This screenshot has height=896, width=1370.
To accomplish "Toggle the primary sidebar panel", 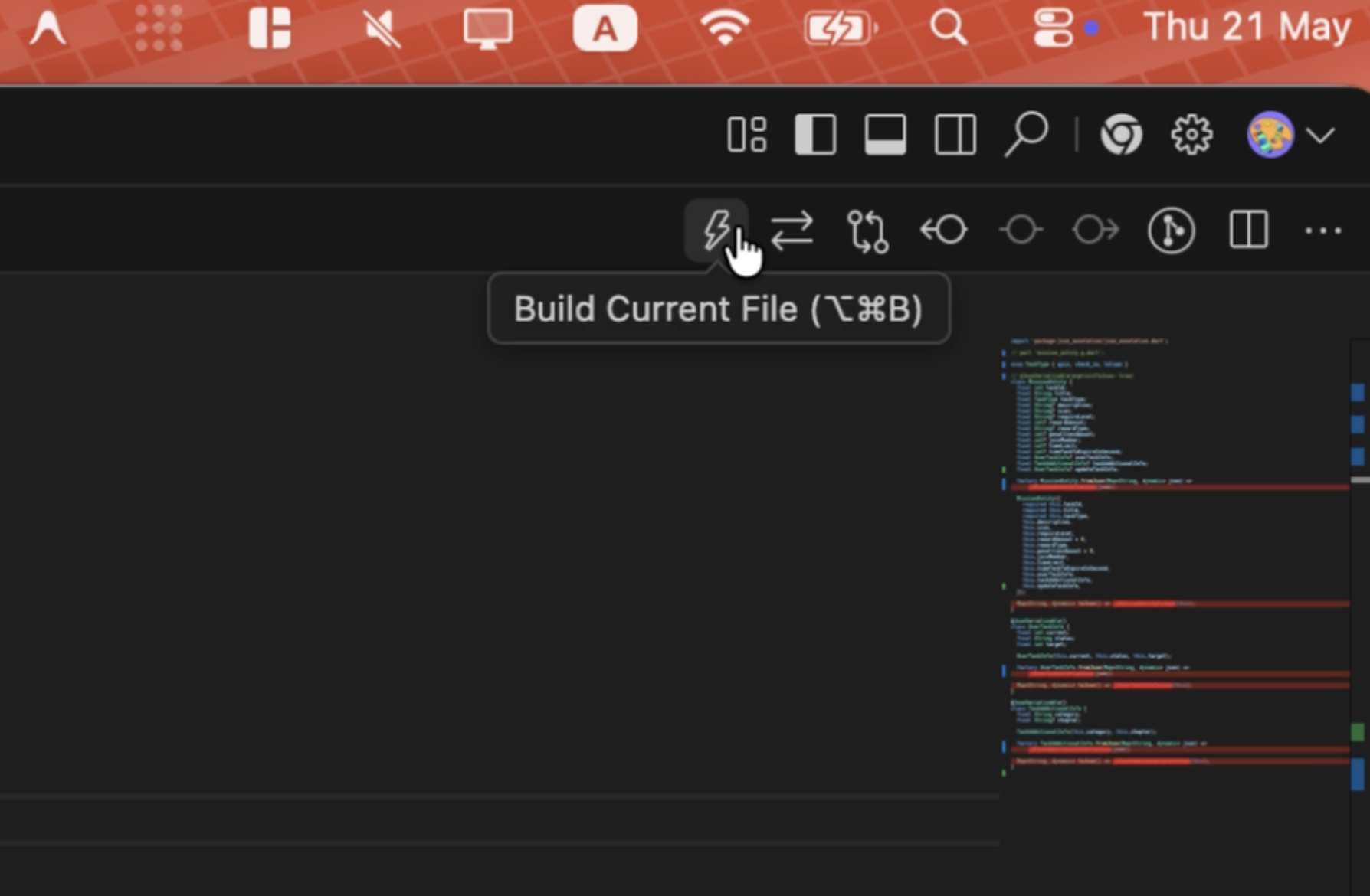I will pos(815,135).
